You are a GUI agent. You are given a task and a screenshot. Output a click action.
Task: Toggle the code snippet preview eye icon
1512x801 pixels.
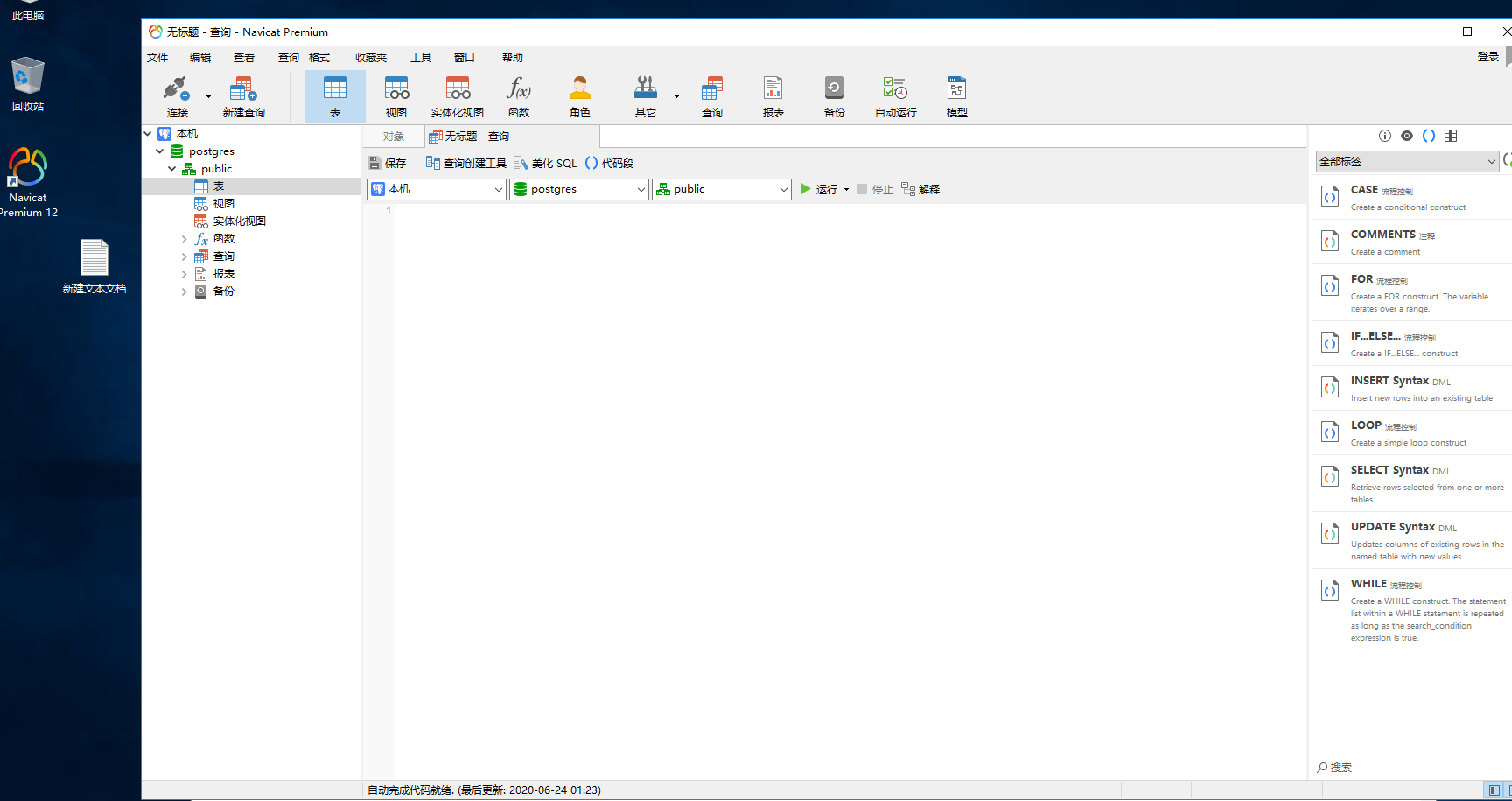[x=1407, y=136]
